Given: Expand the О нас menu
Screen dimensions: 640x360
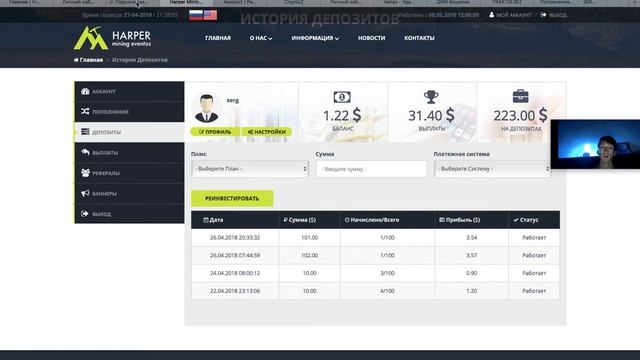Looking at the screenshot, I should [261, 38].
